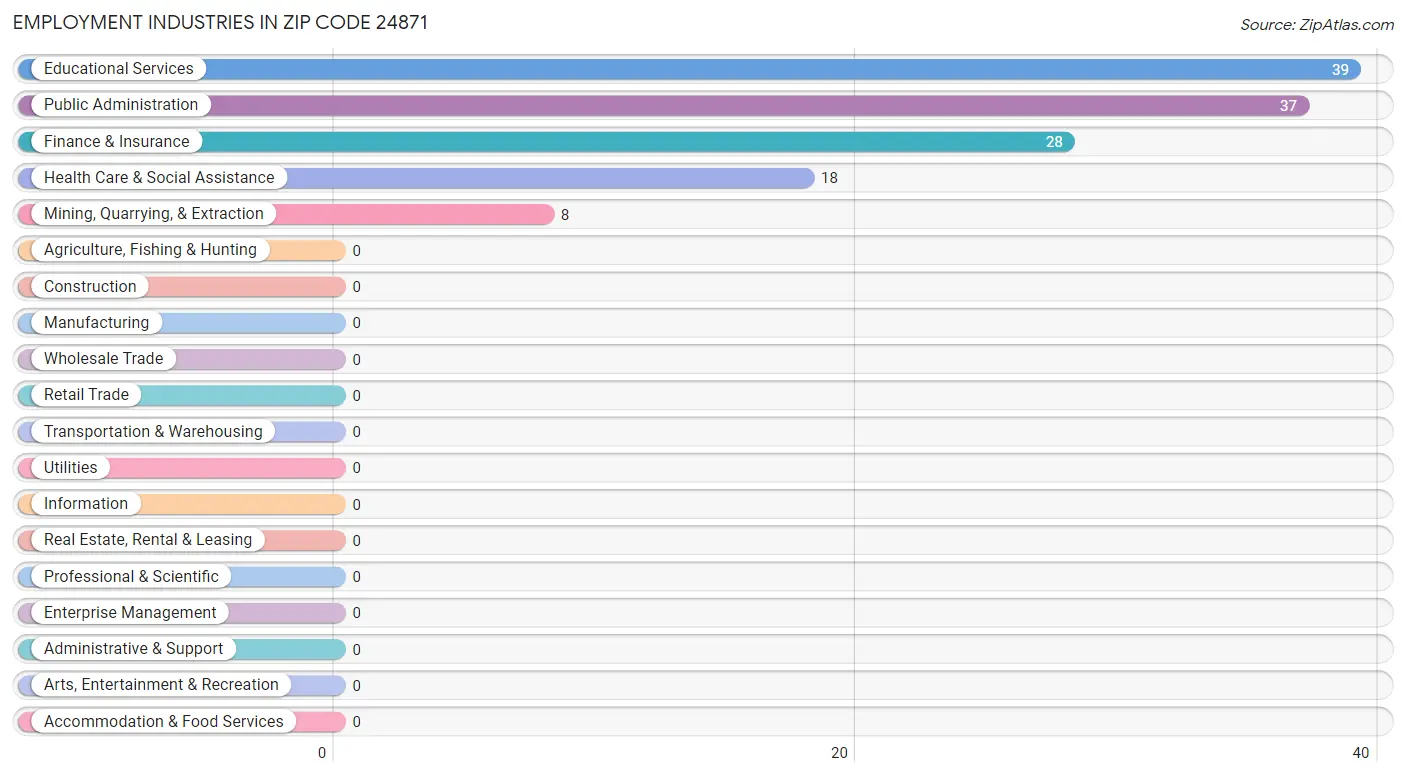
Task: Click the zero value next to Wholesale Trade
Action: coord(356,360)
